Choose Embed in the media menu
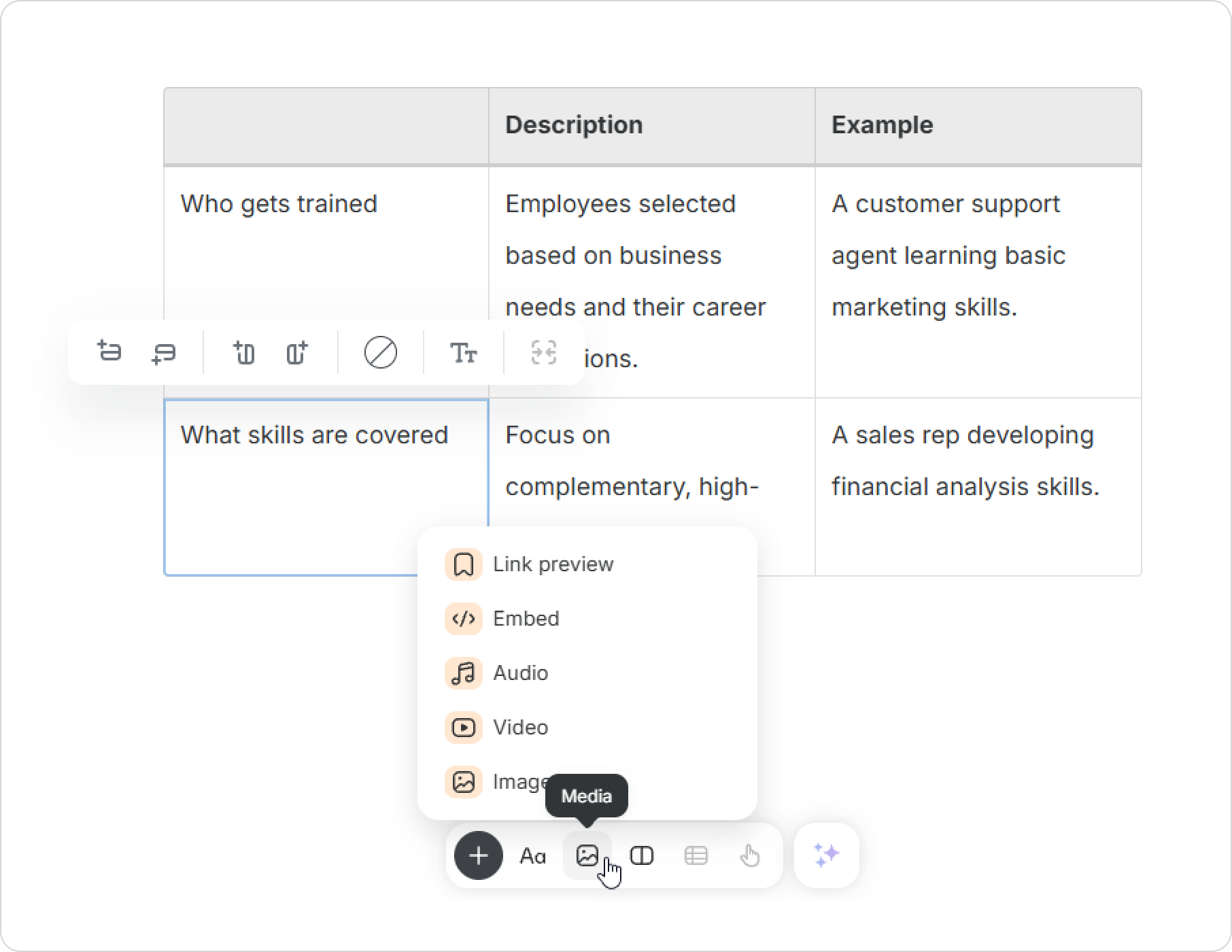 526,619
